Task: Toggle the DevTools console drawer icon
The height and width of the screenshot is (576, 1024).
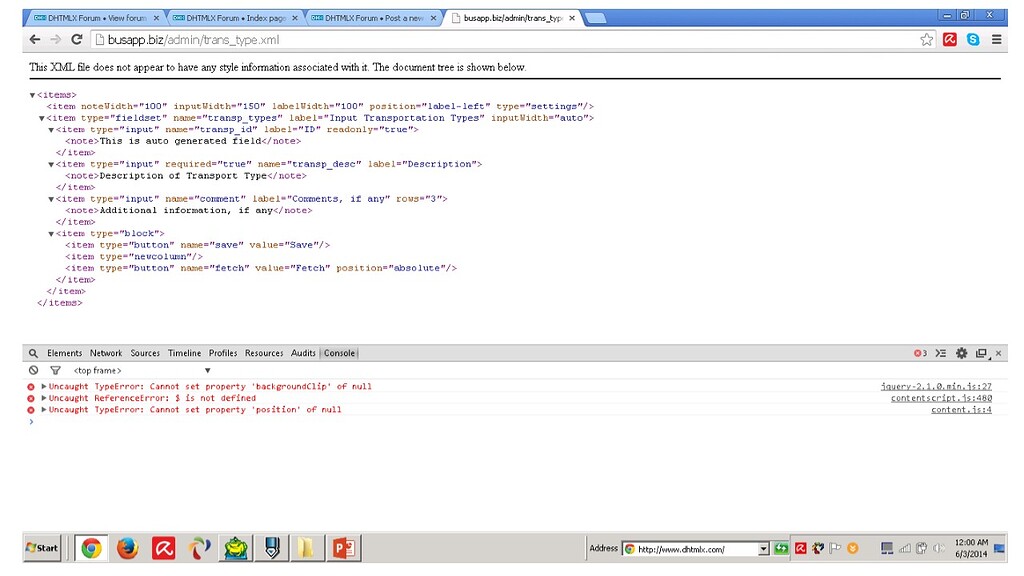Action: coord(940,353)
